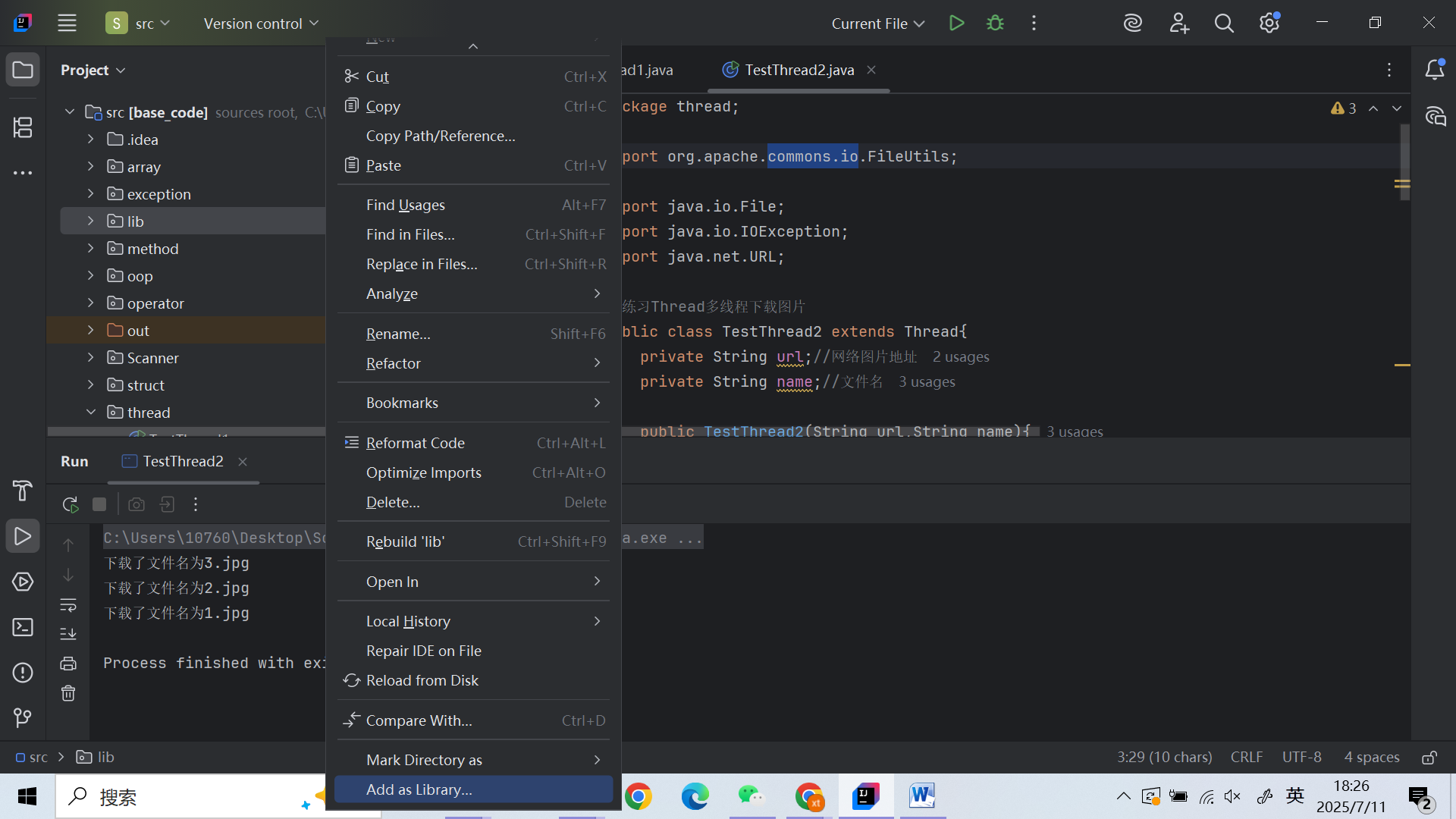Click the CRLF line separator indicator
The width and height of the screenshot is (1456, 819).
1246,757
